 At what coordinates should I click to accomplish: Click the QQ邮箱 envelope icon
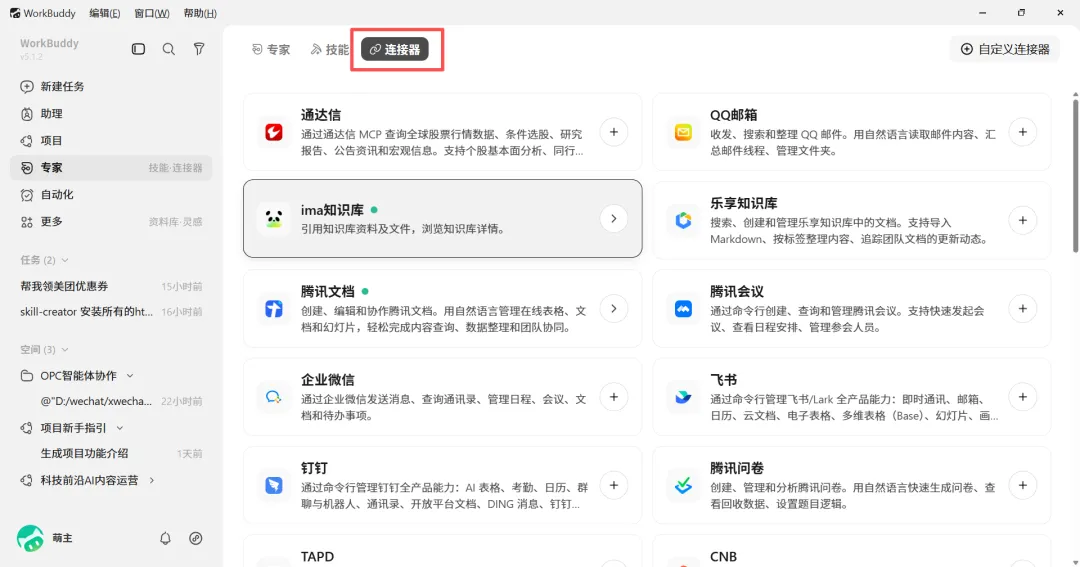click(x=683, y=132)
